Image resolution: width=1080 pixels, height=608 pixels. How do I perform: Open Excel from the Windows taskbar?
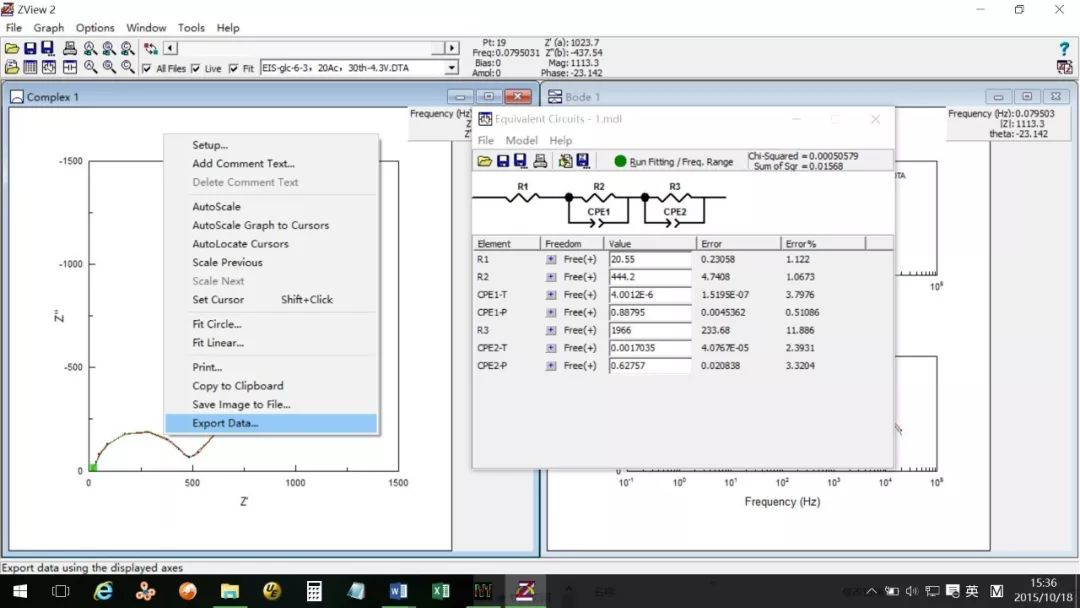(x=441, y=591)
